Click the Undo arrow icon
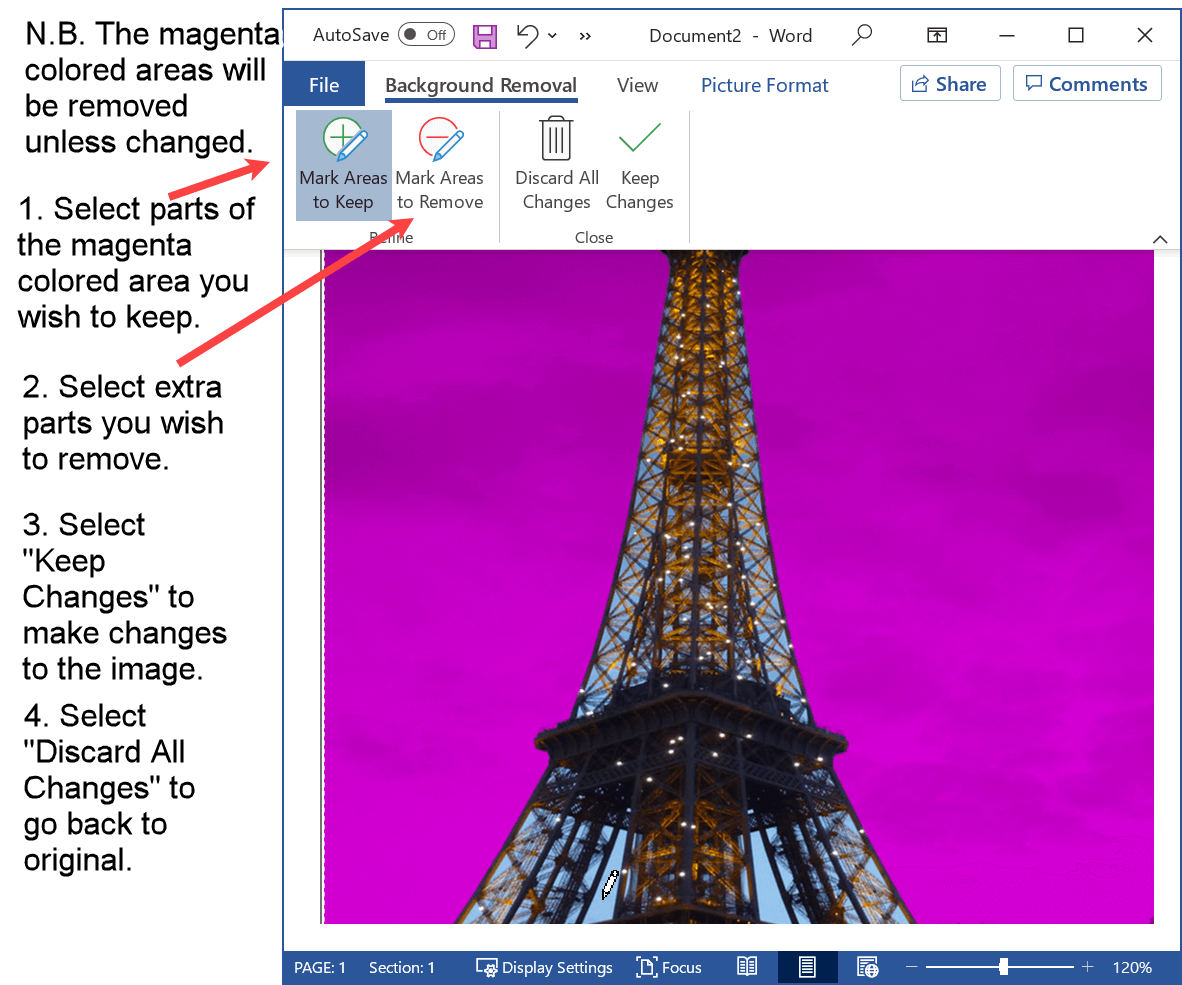This screenshot has width=1182, height=985. point(527,36)
